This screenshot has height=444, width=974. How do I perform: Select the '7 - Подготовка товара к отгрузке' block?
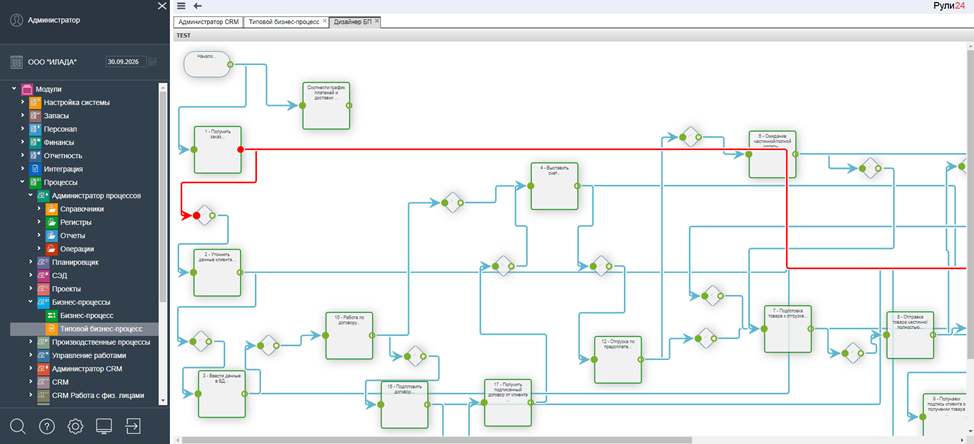point(788,329)
